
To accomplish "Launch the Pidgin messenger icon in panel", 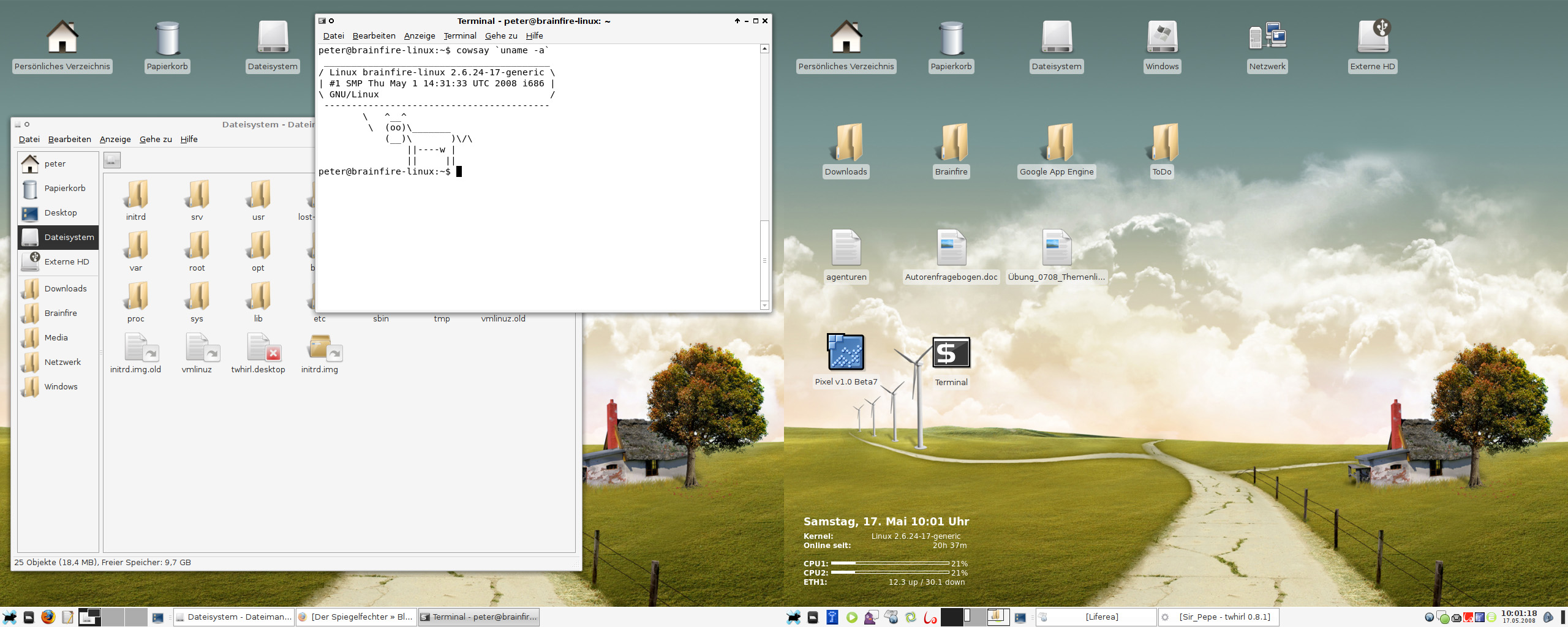I will (870, 617).
